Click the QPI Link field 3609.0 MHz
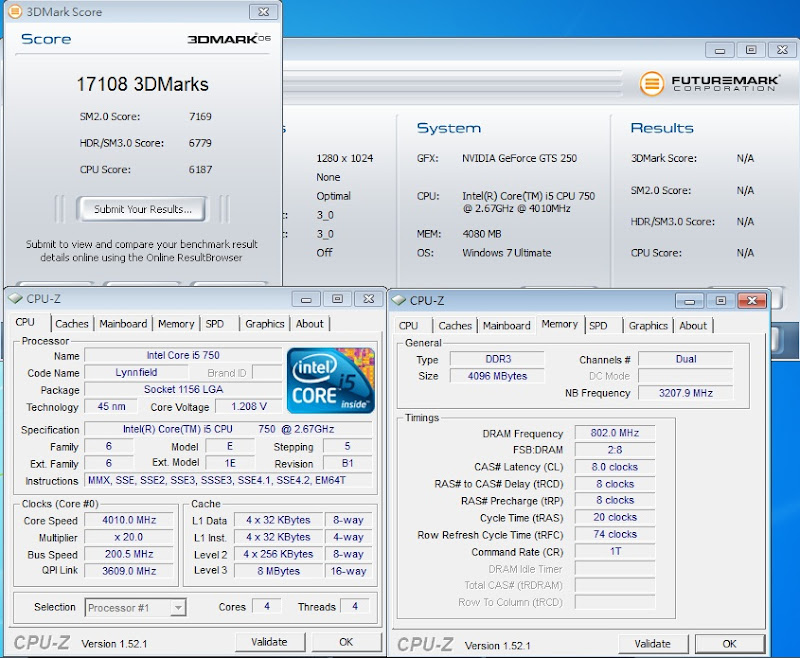 pos(129,571)
